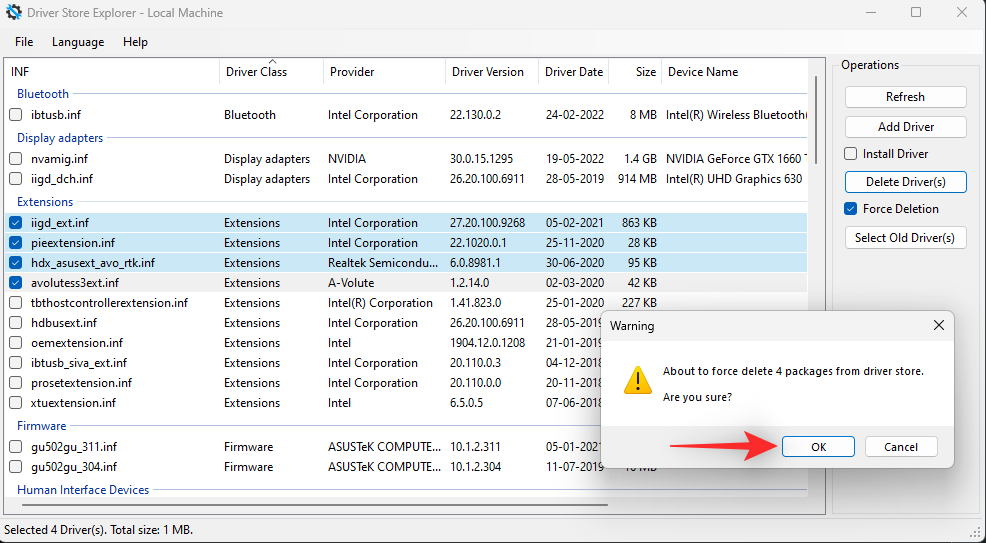Screen dimensions: 986x543
Task: Click version 30.0.15.1295 cell
Action: pos(481,159)
